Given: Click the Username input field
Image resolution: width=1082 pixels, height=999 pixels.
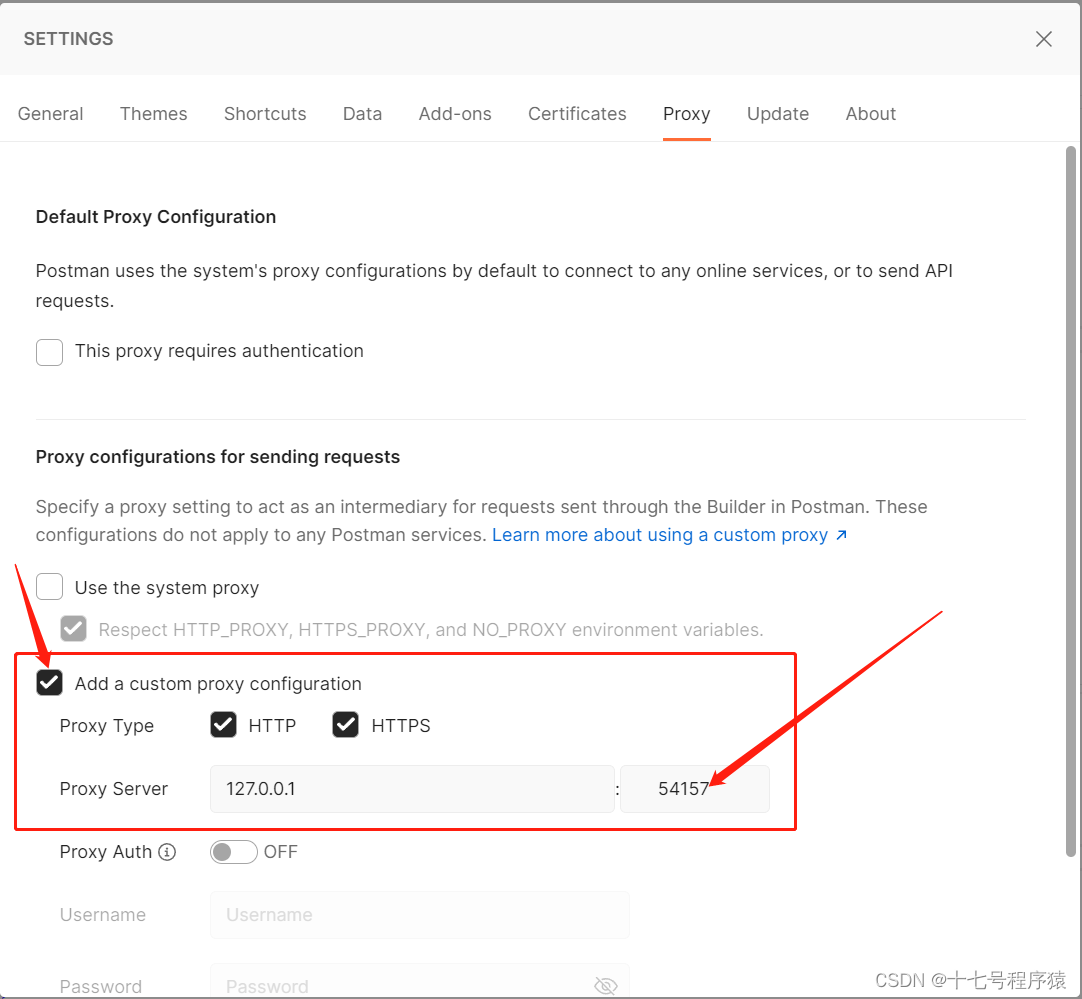Looking at the screenshot, I should pos(420,915).
